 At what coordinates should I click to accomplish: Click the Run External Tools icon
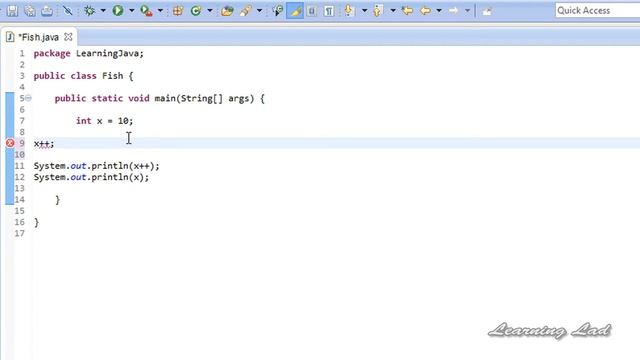tap(146, 11)
